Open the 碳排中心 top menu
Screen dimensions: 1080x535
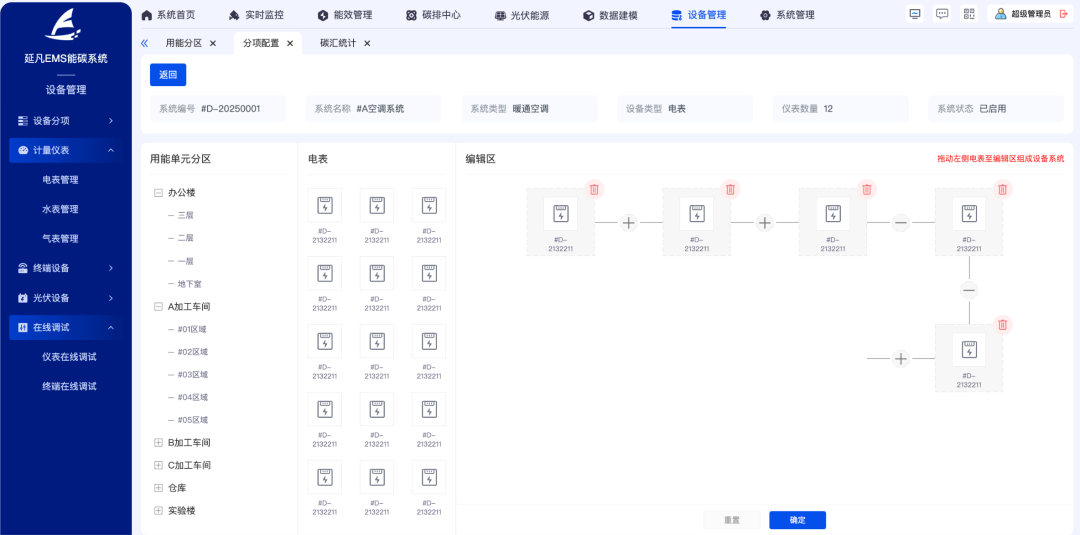tap(434, 15)
